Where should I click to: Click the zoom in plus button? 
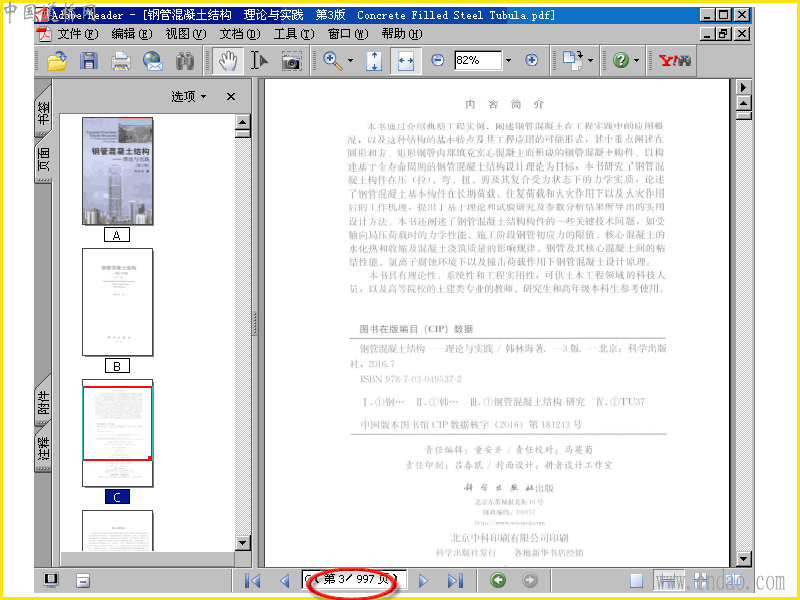coord(531,60)
